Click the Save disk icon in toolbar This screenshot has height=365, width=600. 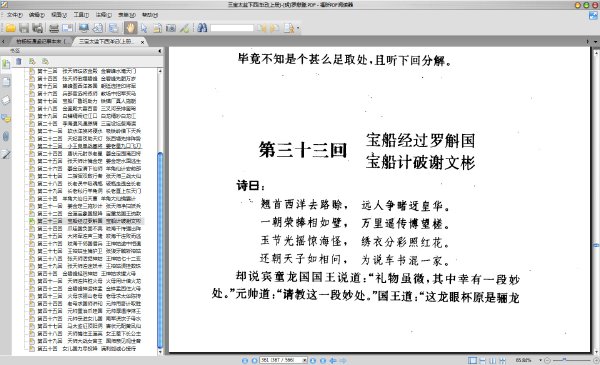24,28
